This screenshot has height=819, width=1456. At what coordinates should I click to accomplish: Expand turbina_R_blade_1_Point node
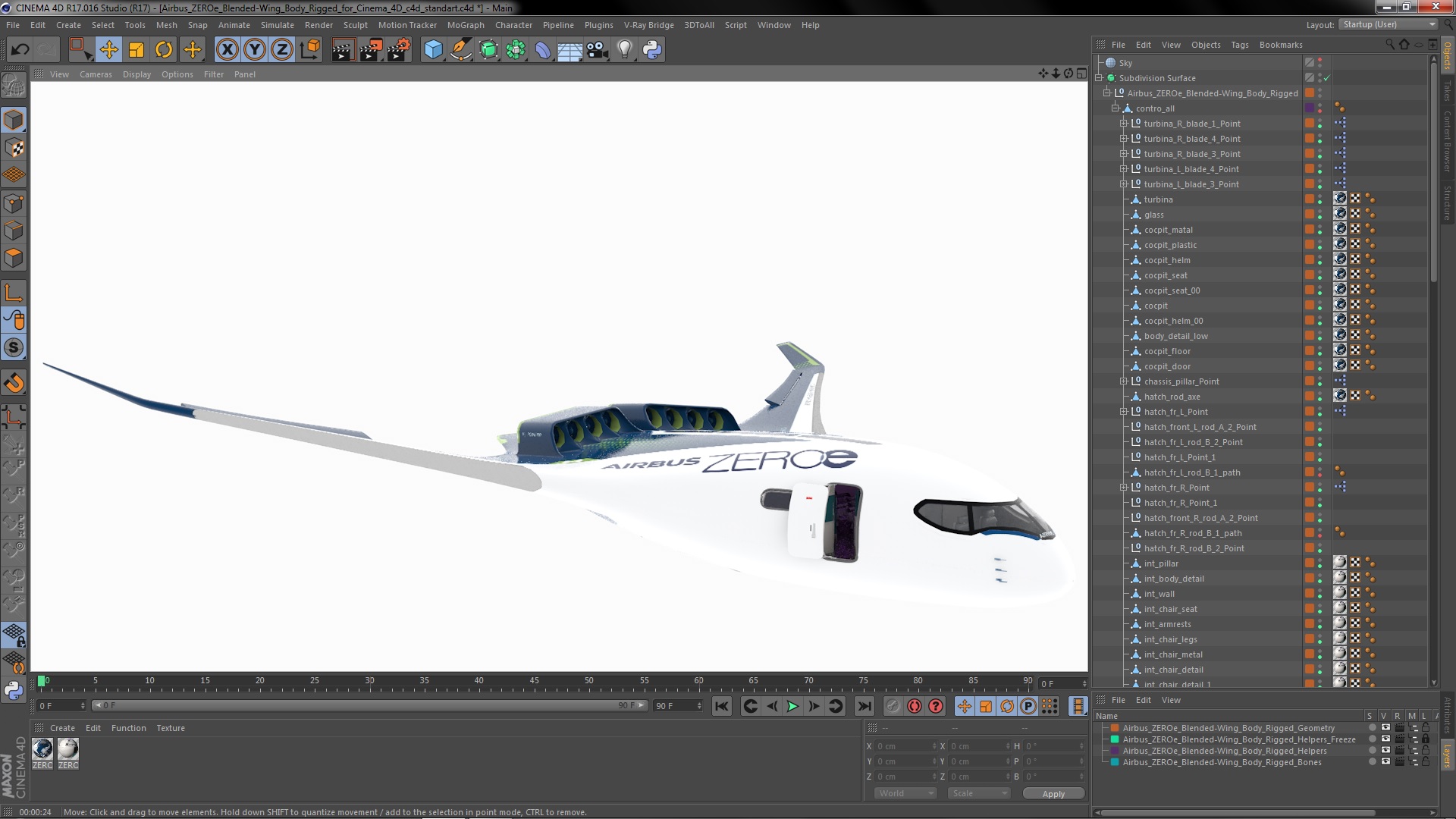pyautogui.click(x=1124, y=124)
